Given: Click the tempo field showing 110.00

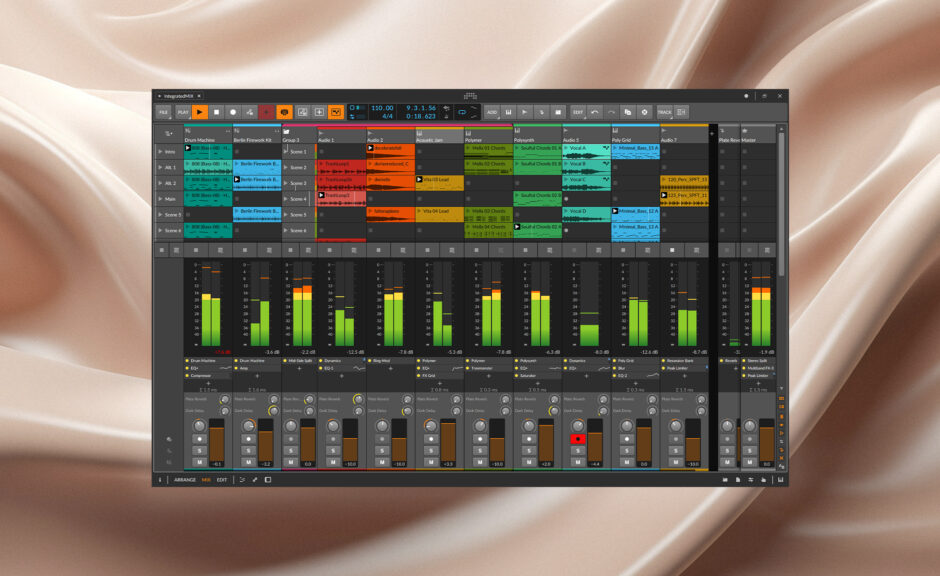Looking at the screenshot, I should tap(382, 108).
